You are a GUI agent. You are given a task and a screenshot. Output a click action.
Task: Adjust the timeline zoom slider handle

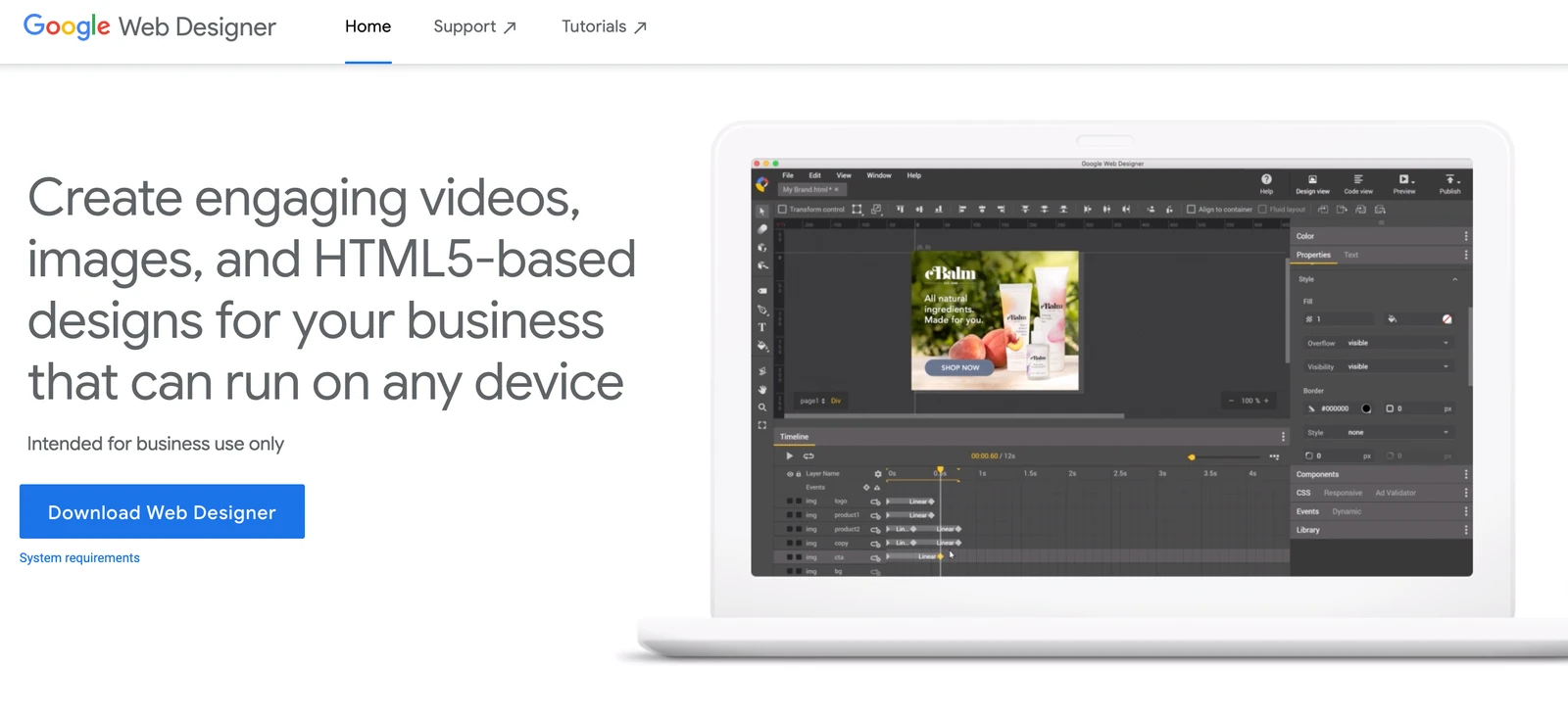pyautogui.click(x=1192, y=456)
